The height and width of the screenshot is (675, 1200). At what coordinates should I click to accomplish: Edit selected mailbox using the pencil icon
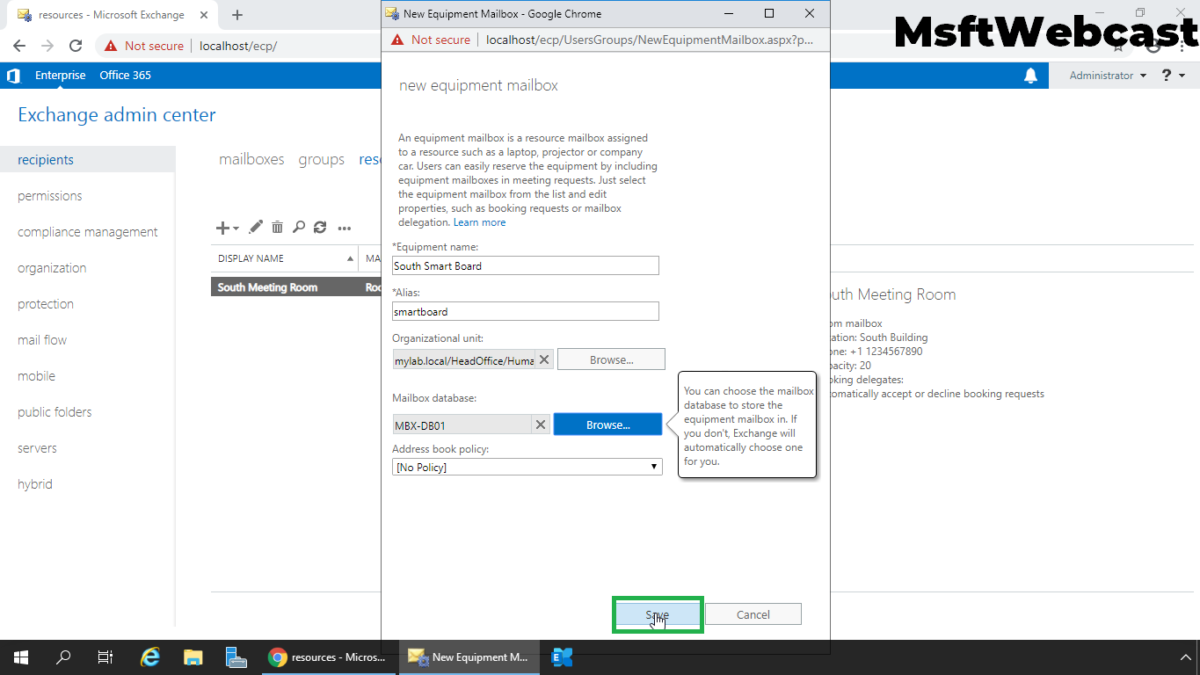[255, 227]
